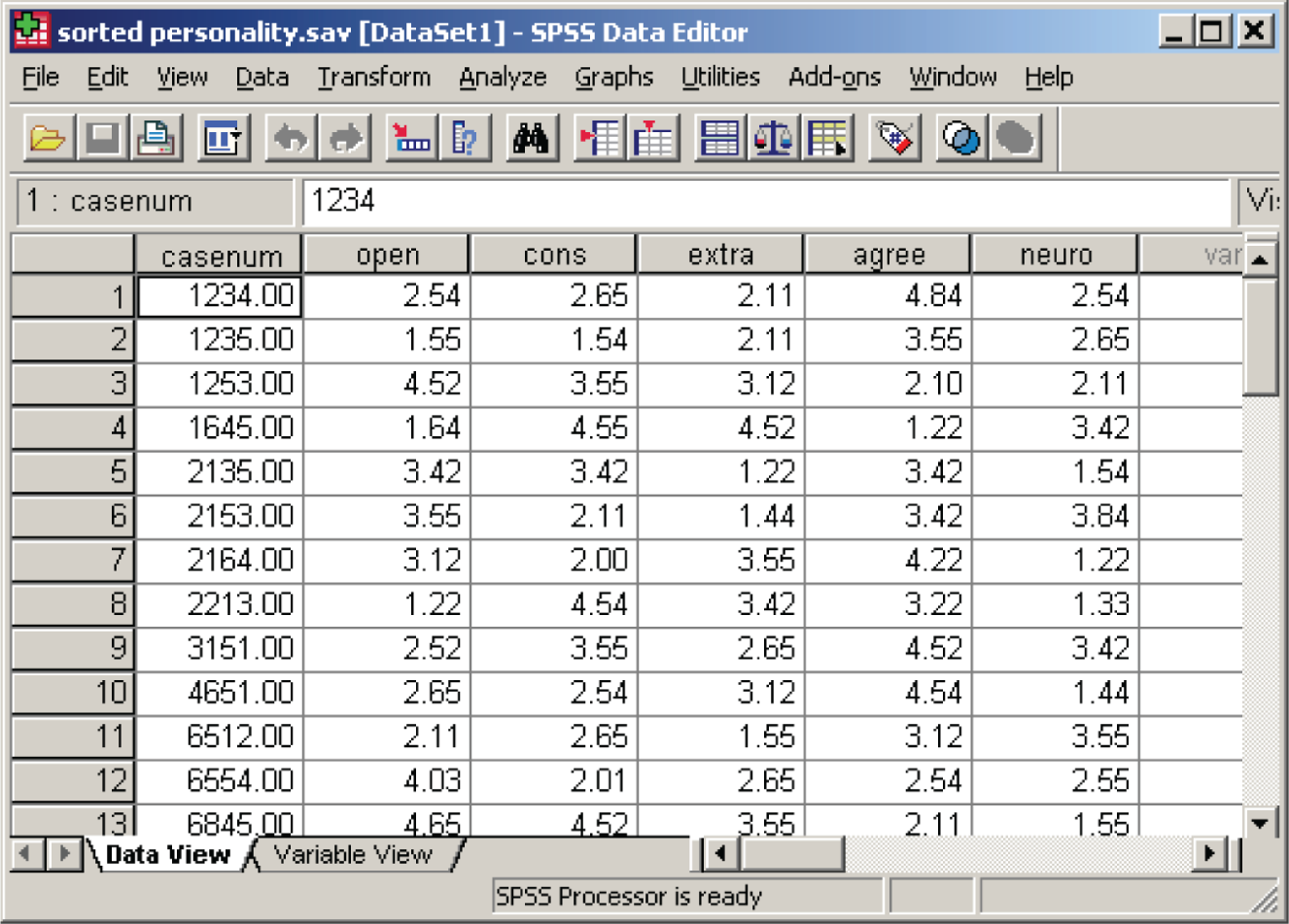Open the Data menu
Viewport: 1289px width, 924px height.
261,78
